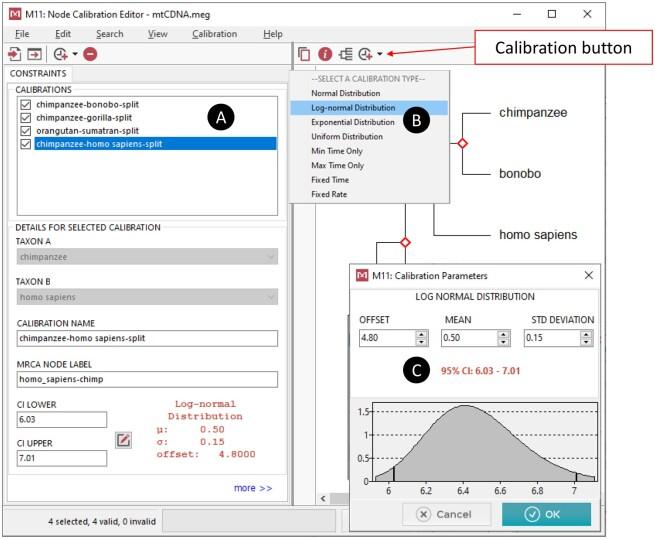
Task: Click the red remove calibration icon
Action: click(90, 54)
